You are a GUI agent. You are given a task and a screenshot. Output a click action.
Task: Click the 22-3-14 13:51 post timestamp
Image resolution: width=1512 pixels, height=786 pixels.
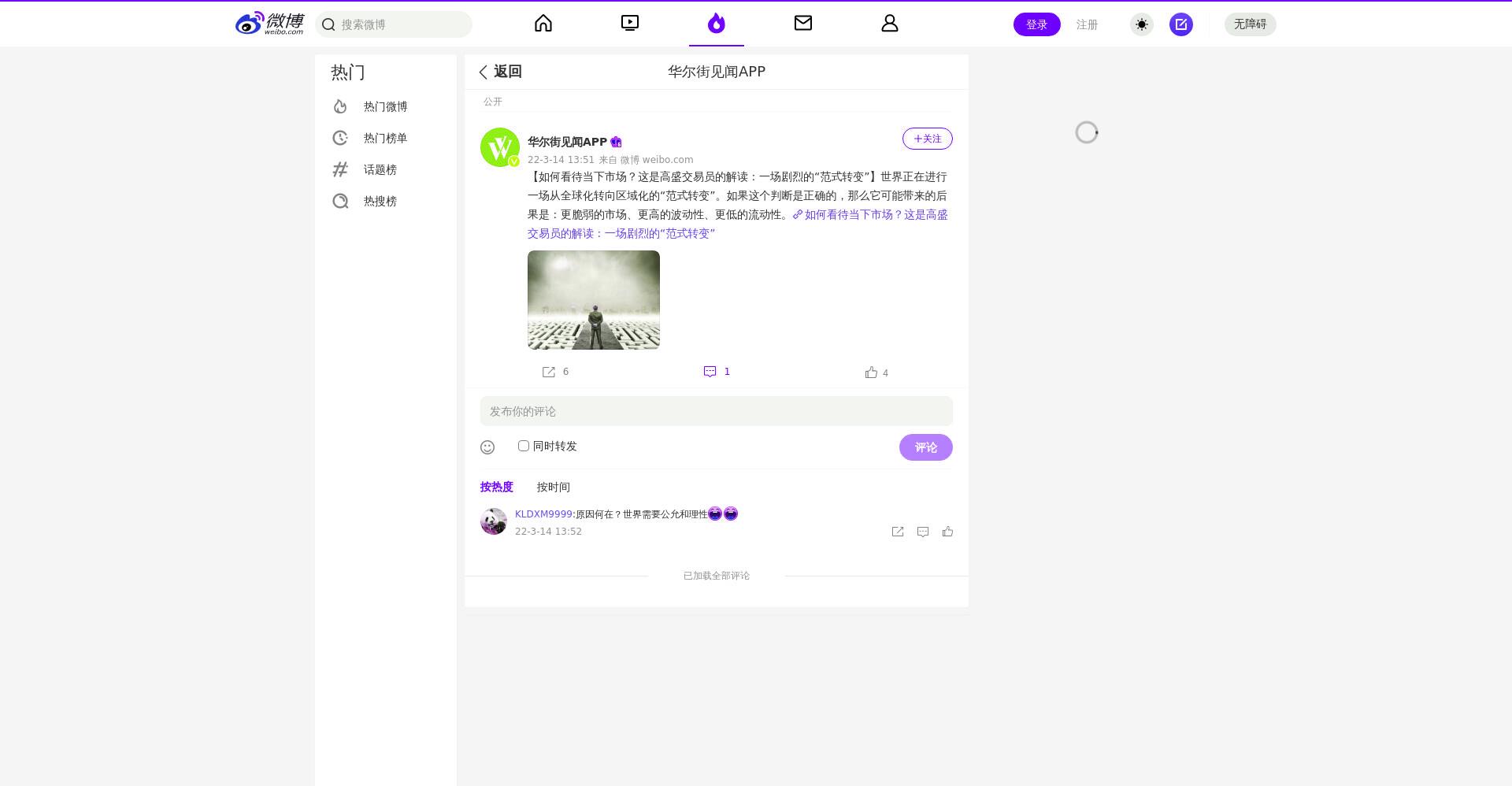point(561,159)
